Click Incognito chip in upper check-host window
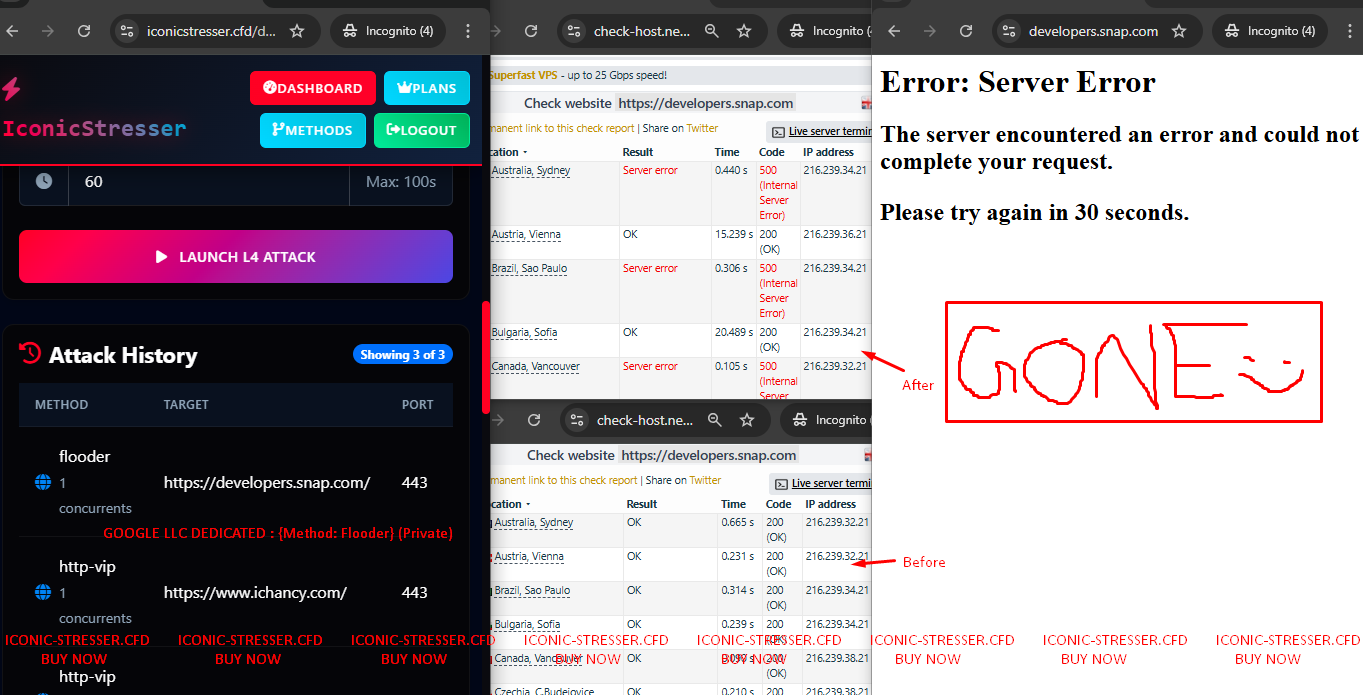The height and width of the screenshot is (695, 1363). 824,31
